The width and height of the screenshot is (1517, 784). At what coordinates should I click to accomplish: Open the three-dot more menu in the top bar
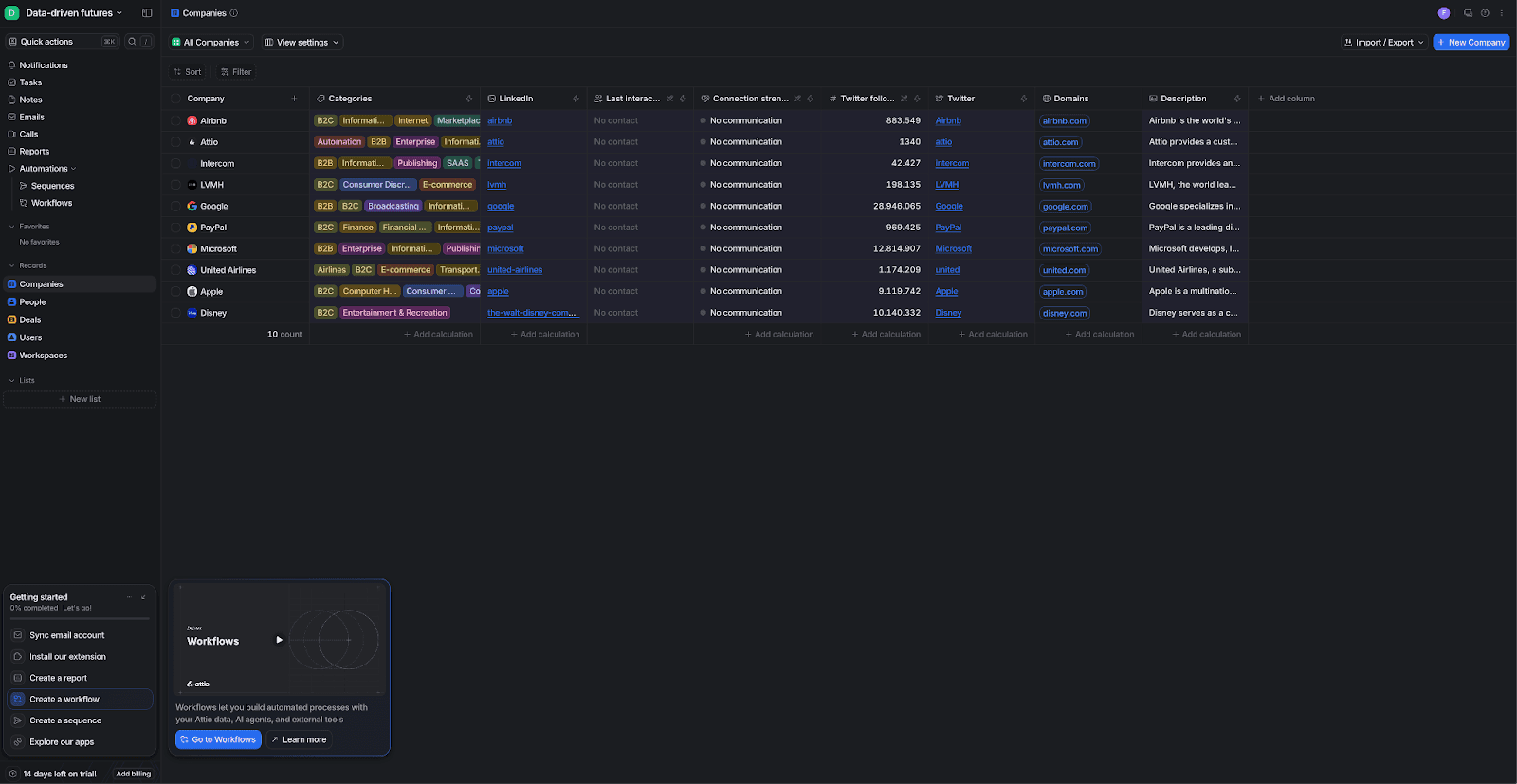tap(1502, 13)
